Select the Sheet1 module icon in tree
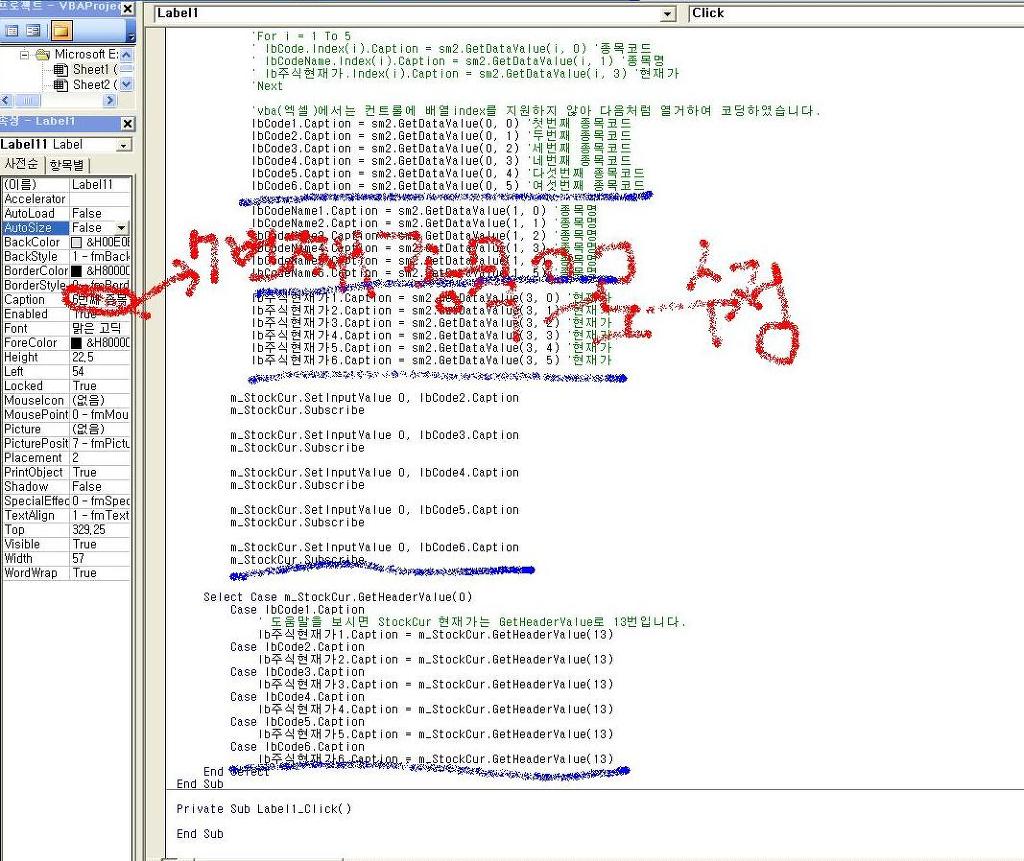The height and width of the screenshot is (861, 1024). [60, 70]
